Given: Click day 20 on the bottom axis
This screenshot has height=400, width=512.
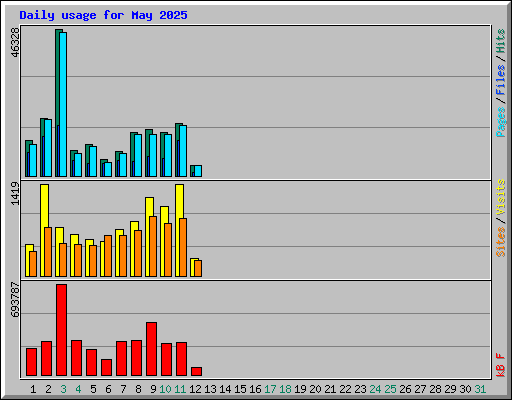Looking at the screenshot, I should coord(315,389).
